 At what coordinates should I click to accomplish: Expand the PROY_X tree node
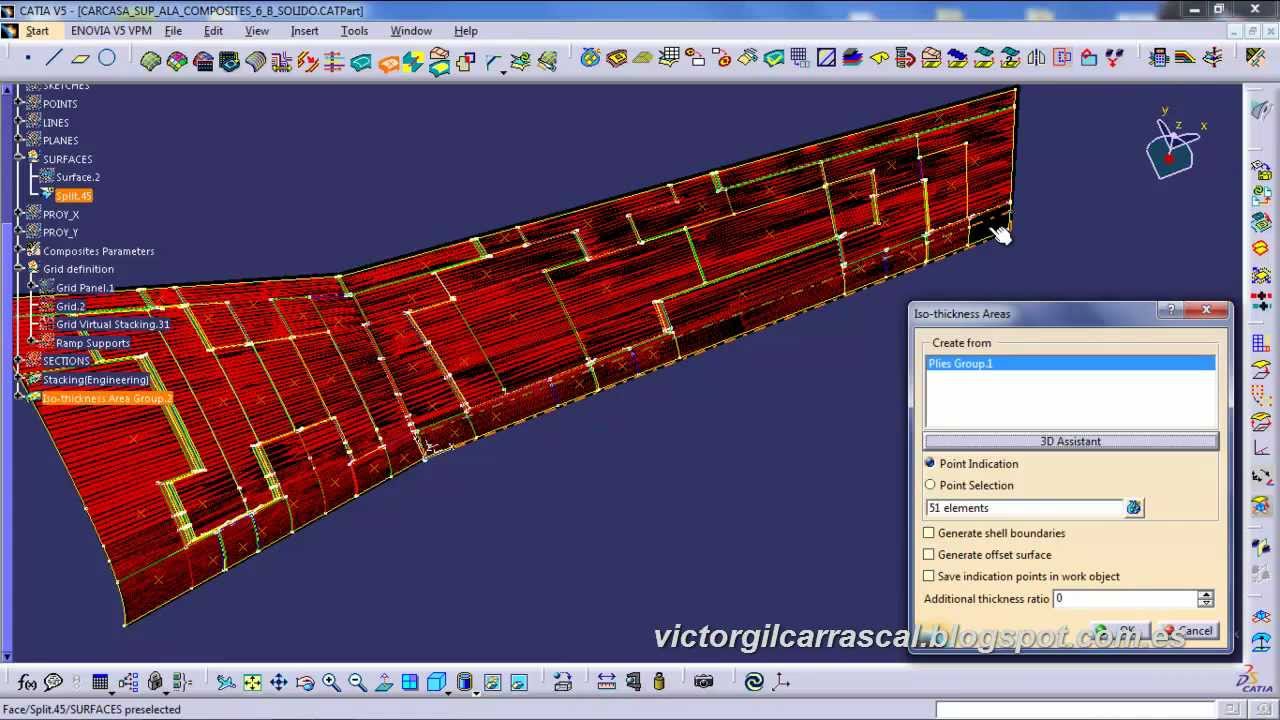[19, 214]
